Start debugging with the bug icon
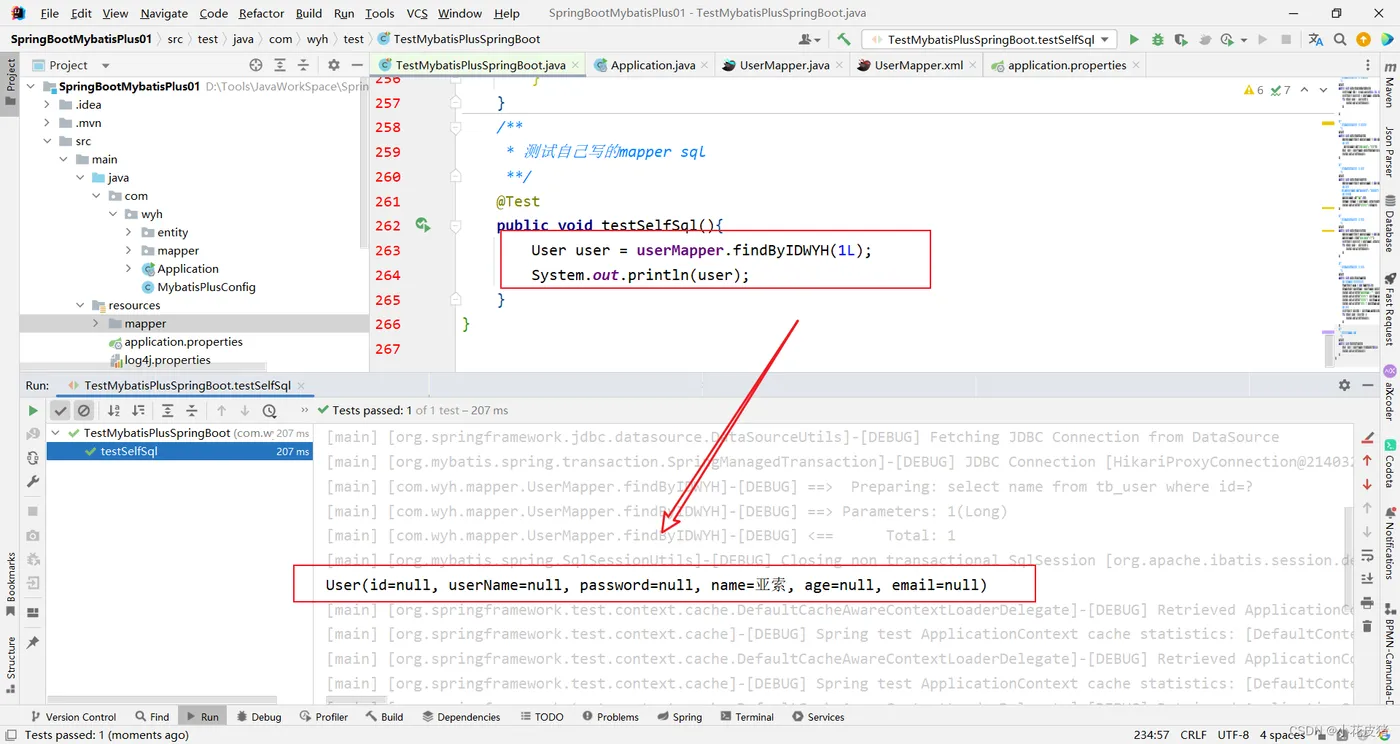This screenshot has width=1400, height=744. [x=1157, y=39]
